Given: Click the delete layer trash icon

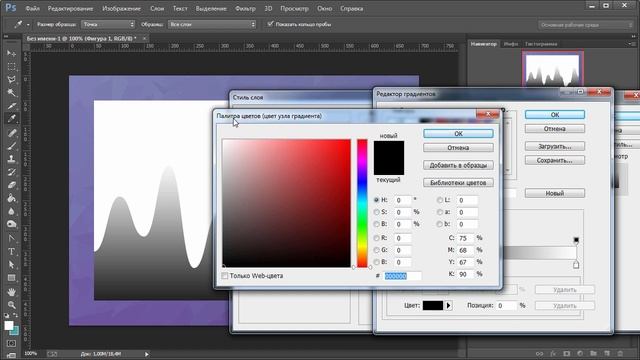Looking at the screenshot, I should (620, 353).
